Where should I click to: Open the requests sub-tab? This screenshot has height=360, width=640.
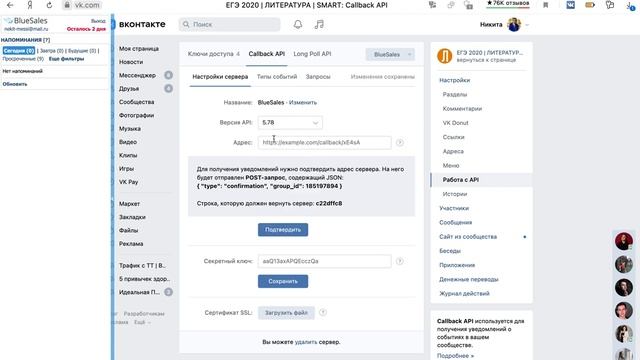pos(318,77)
